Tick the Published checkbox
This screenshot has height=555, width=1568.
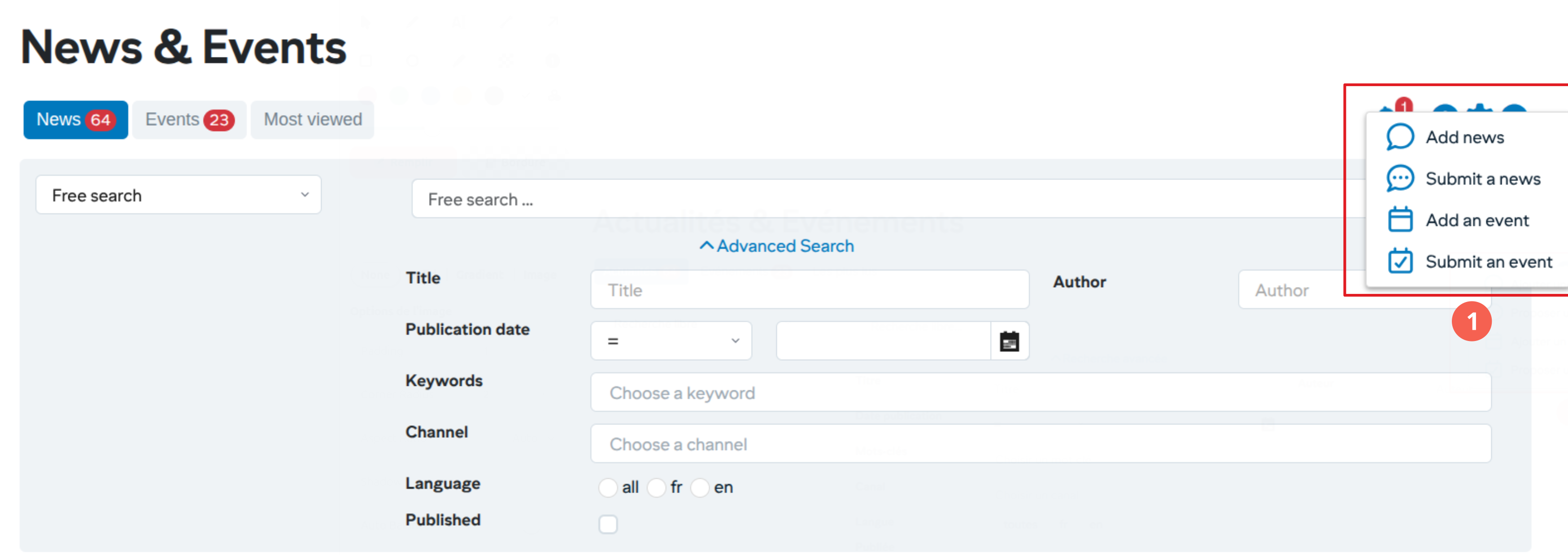coord(607,524)
